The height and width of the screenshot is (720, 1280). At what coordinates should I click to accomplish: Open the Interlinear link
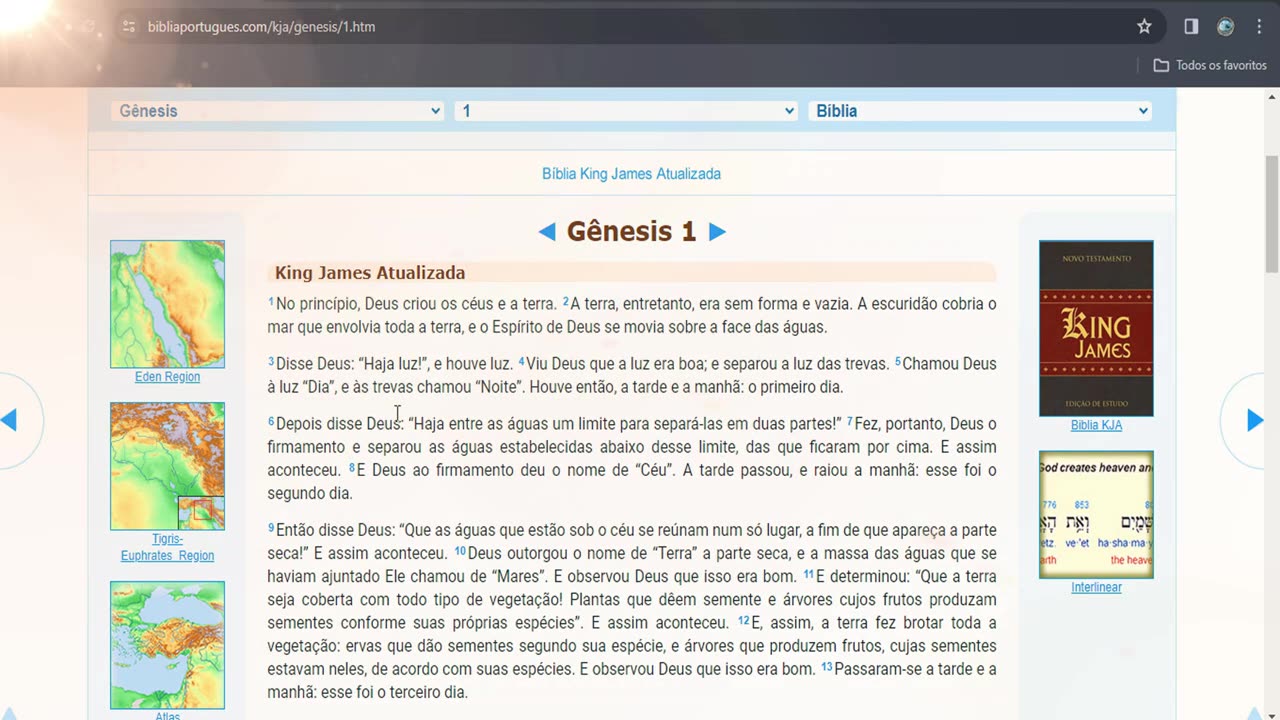point(1096,587)
